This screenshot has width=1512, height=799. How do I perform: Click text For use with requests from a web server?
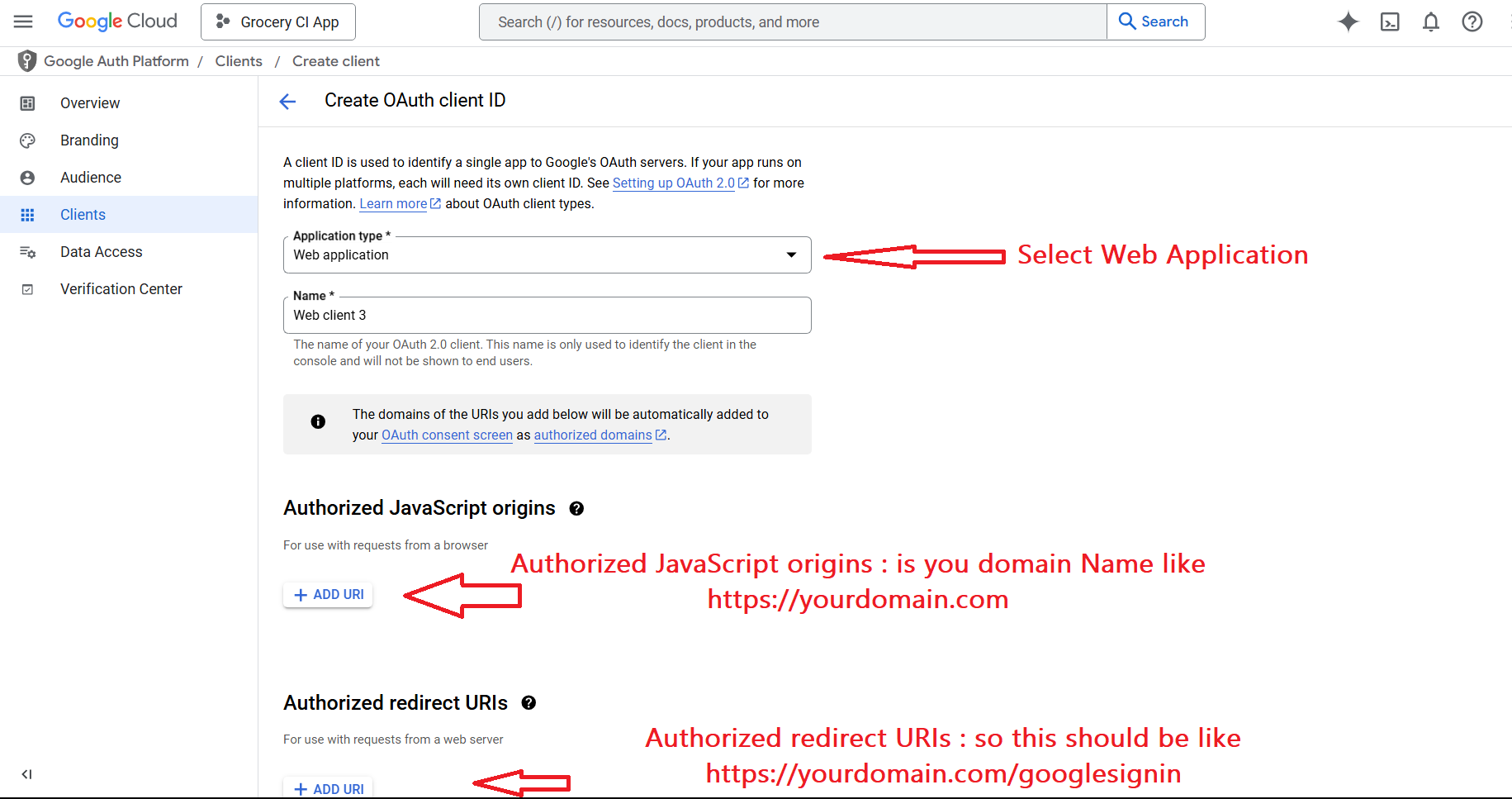coord(393,740)
